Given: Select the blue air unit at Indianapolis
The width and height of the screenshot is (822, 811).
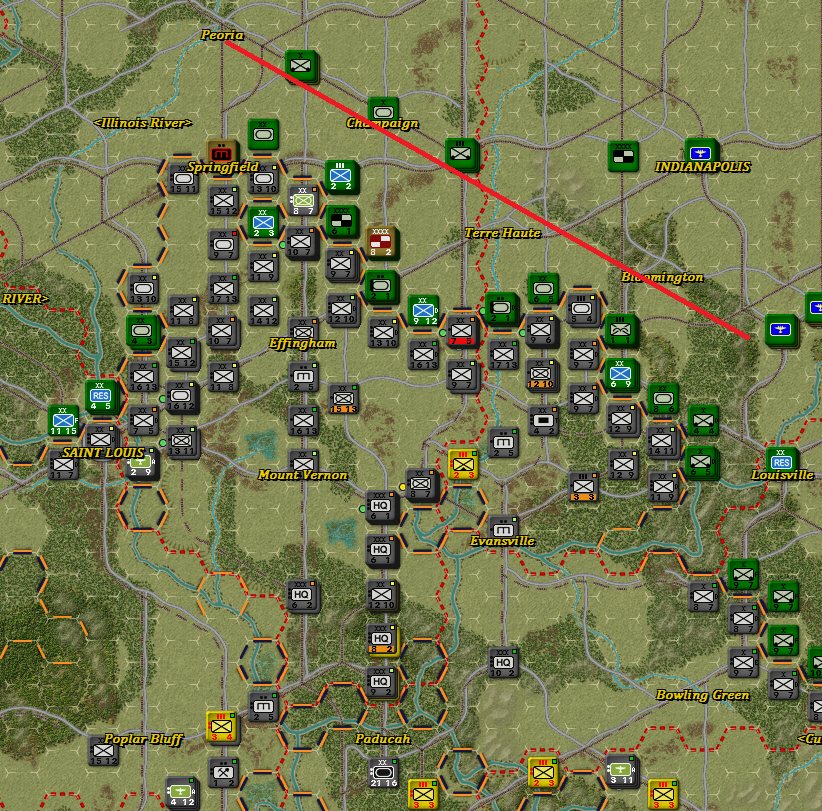Looking at the screenshot, I should pos(700,152).
